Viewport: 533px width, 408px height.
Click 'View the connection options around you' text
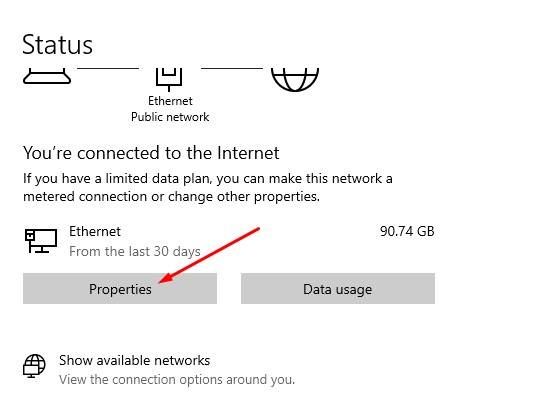(x=177, y=379)
